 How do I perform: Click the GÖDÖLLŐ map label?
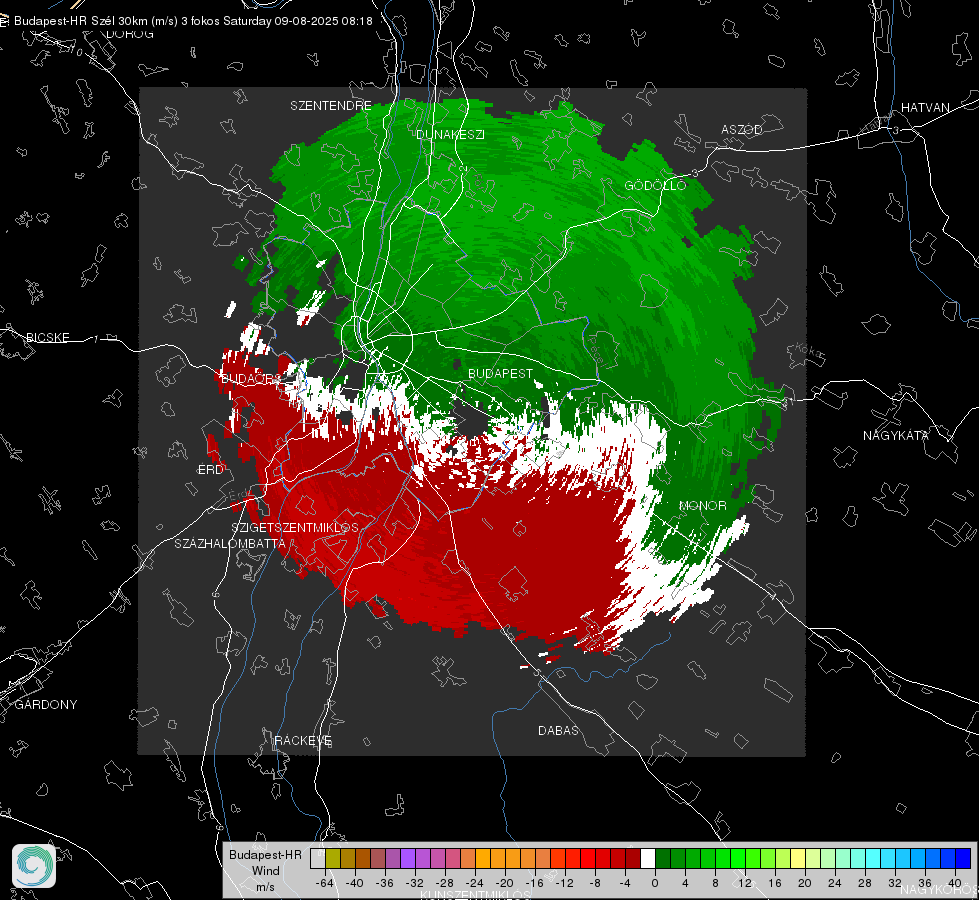tap(655, 185)
